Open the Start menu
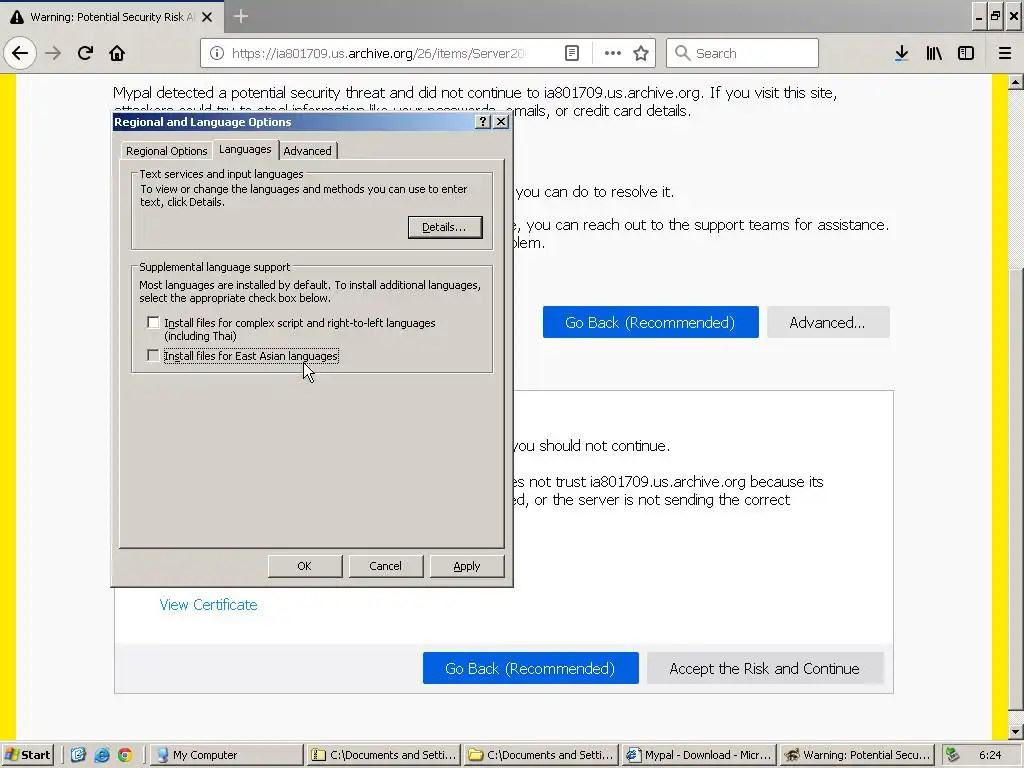The height and width of the screenshot is (768, 1024). click(x=27, y=755)
